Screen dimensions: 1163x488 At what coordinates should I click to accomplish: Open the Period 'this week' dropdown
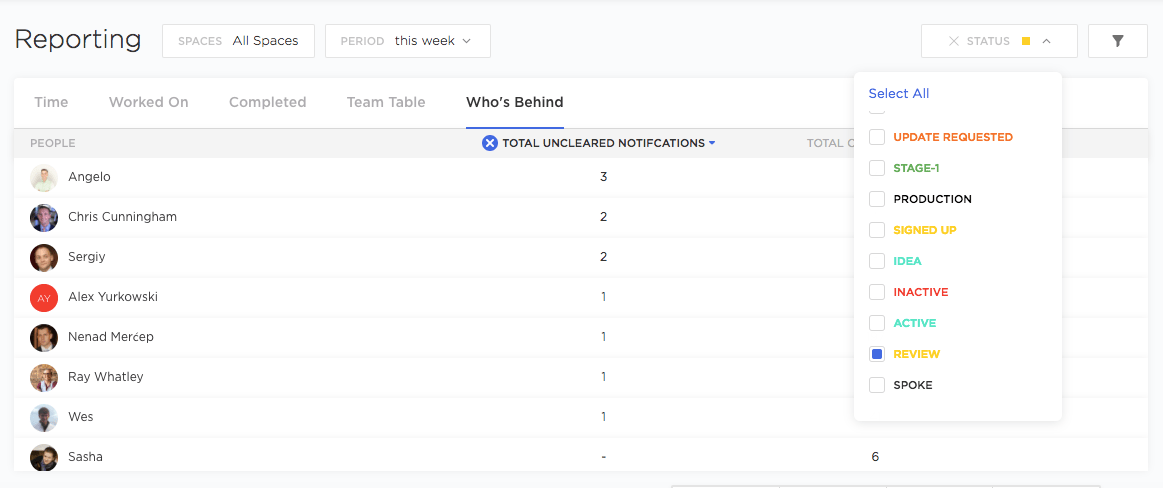point(408,41)
